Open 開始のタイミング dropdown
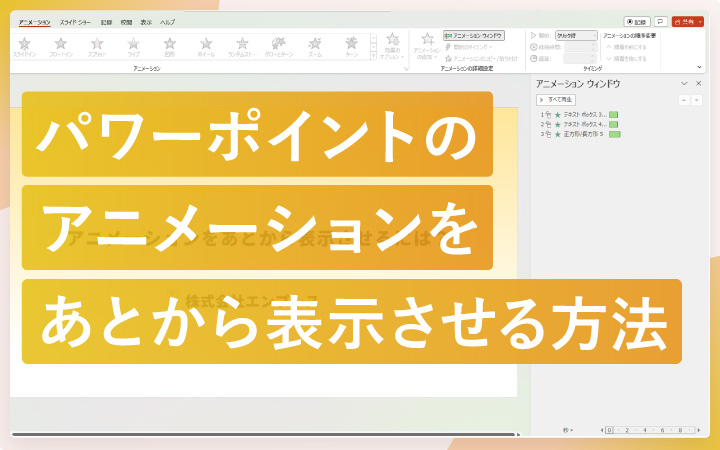Image resolution: width=720 pixels, height=450 pixels. point(469,47)
